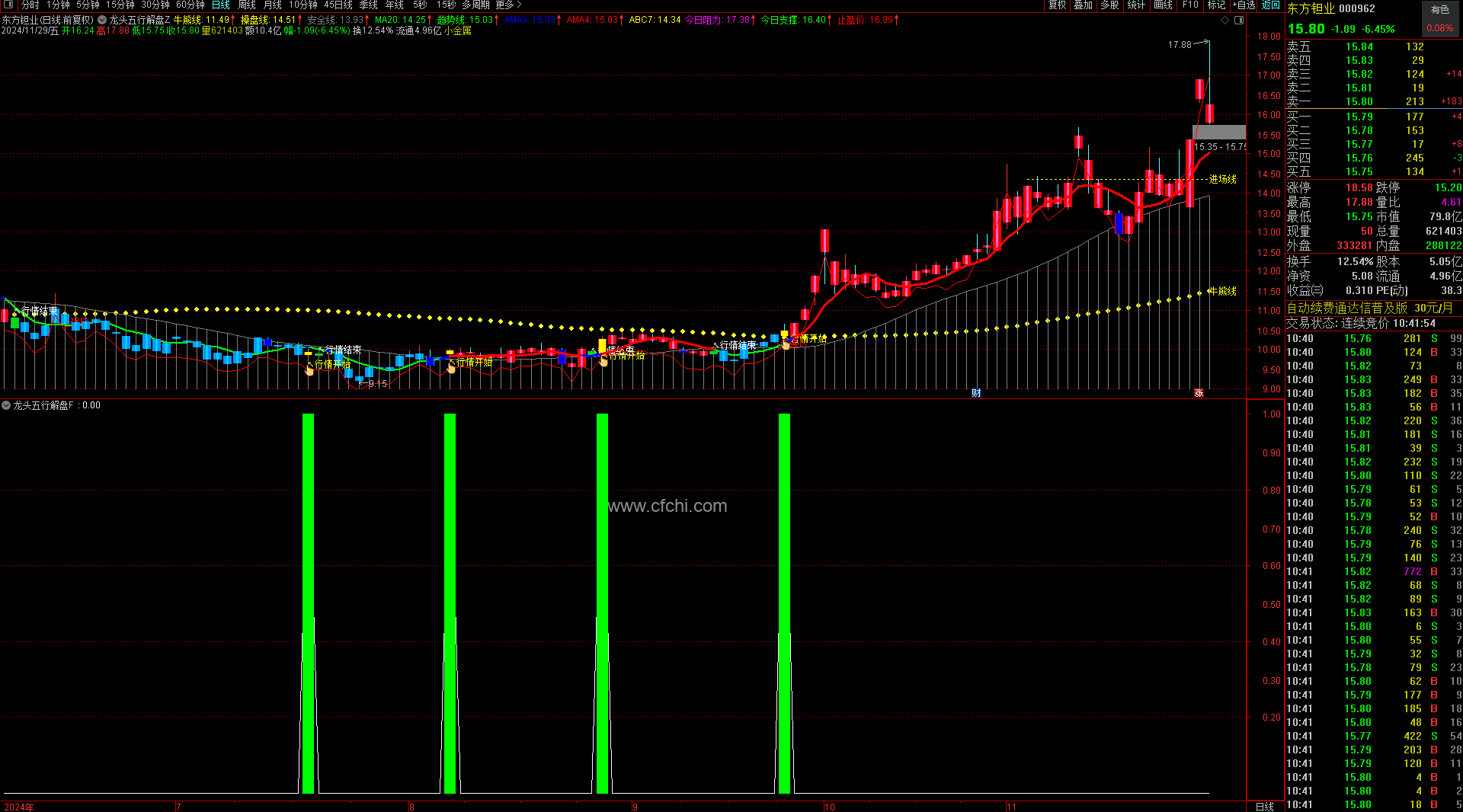Switch to 年线 yearly chart
Viewport: 1463px width, 812px height.
click(395, 5)
